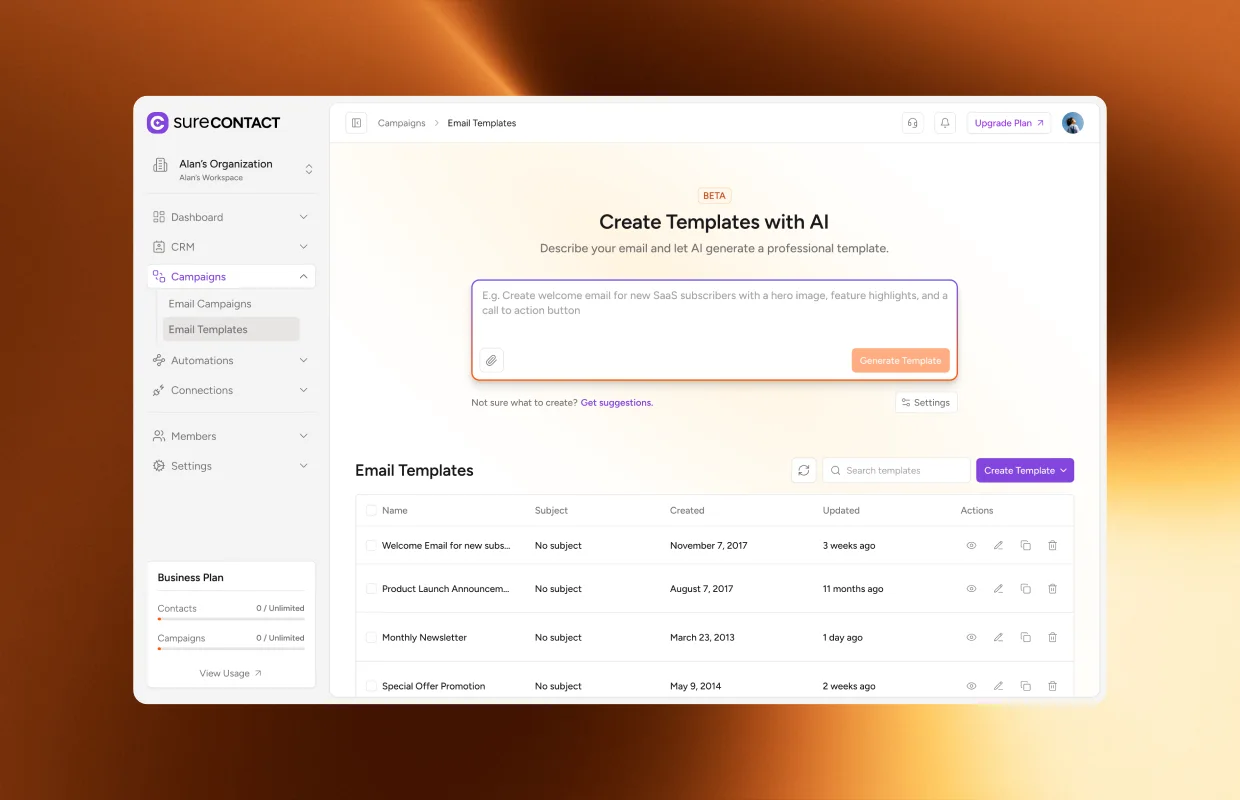
Task: Open Alan's Organization switcher chevrons
Action: [309, 169]
